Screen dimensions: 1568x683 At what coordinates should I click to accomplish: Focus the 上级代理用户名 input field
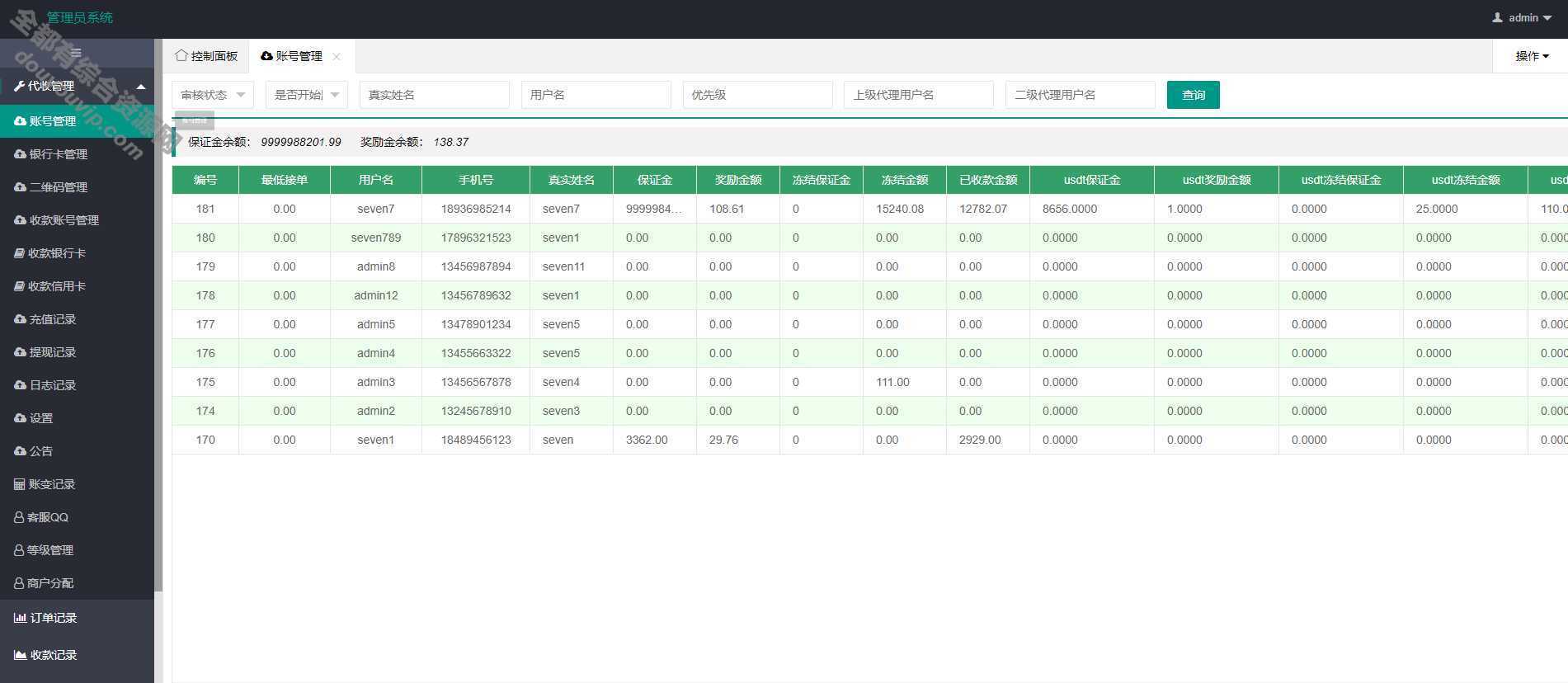[x=919, y=95]
